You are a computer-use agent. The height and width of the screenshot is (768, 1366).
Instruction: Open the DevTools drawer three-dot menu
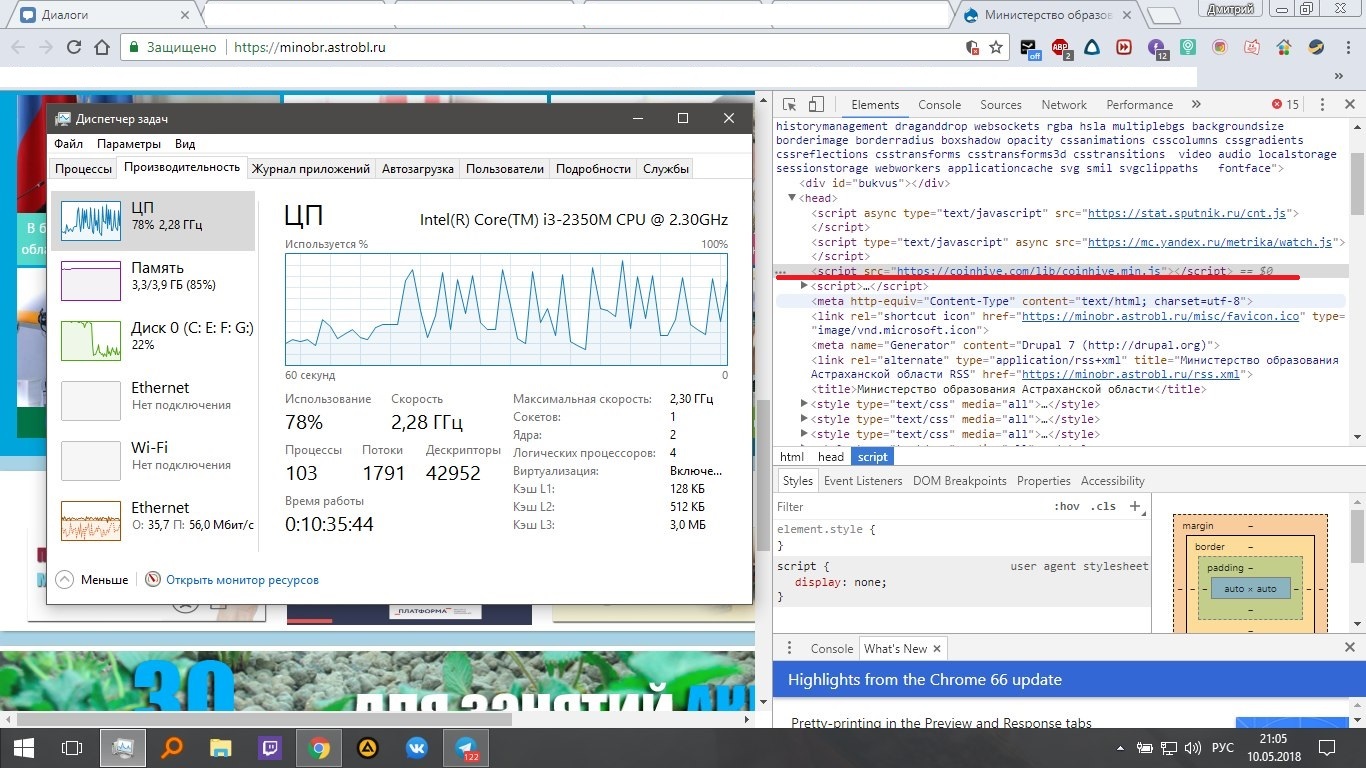click(x=789, y=648)
